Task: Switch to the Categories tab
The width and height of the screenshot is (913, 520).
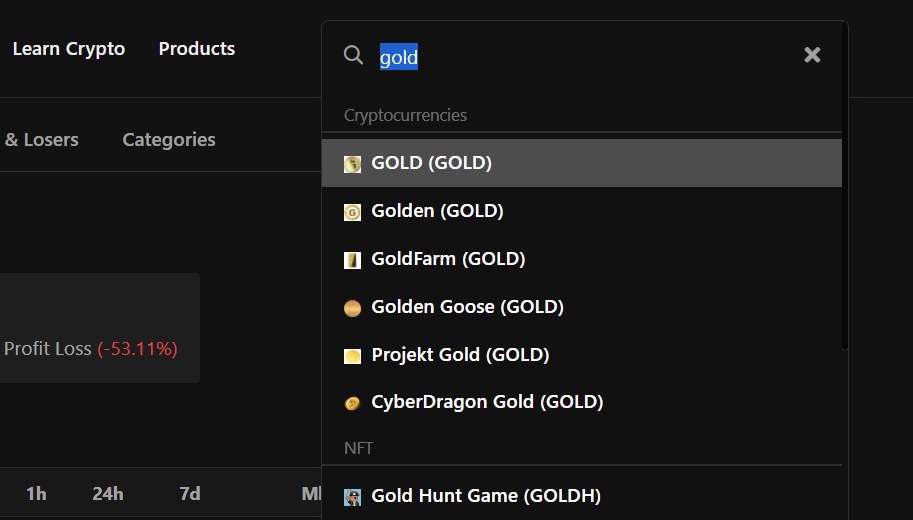Action: (x=169, y=140)
